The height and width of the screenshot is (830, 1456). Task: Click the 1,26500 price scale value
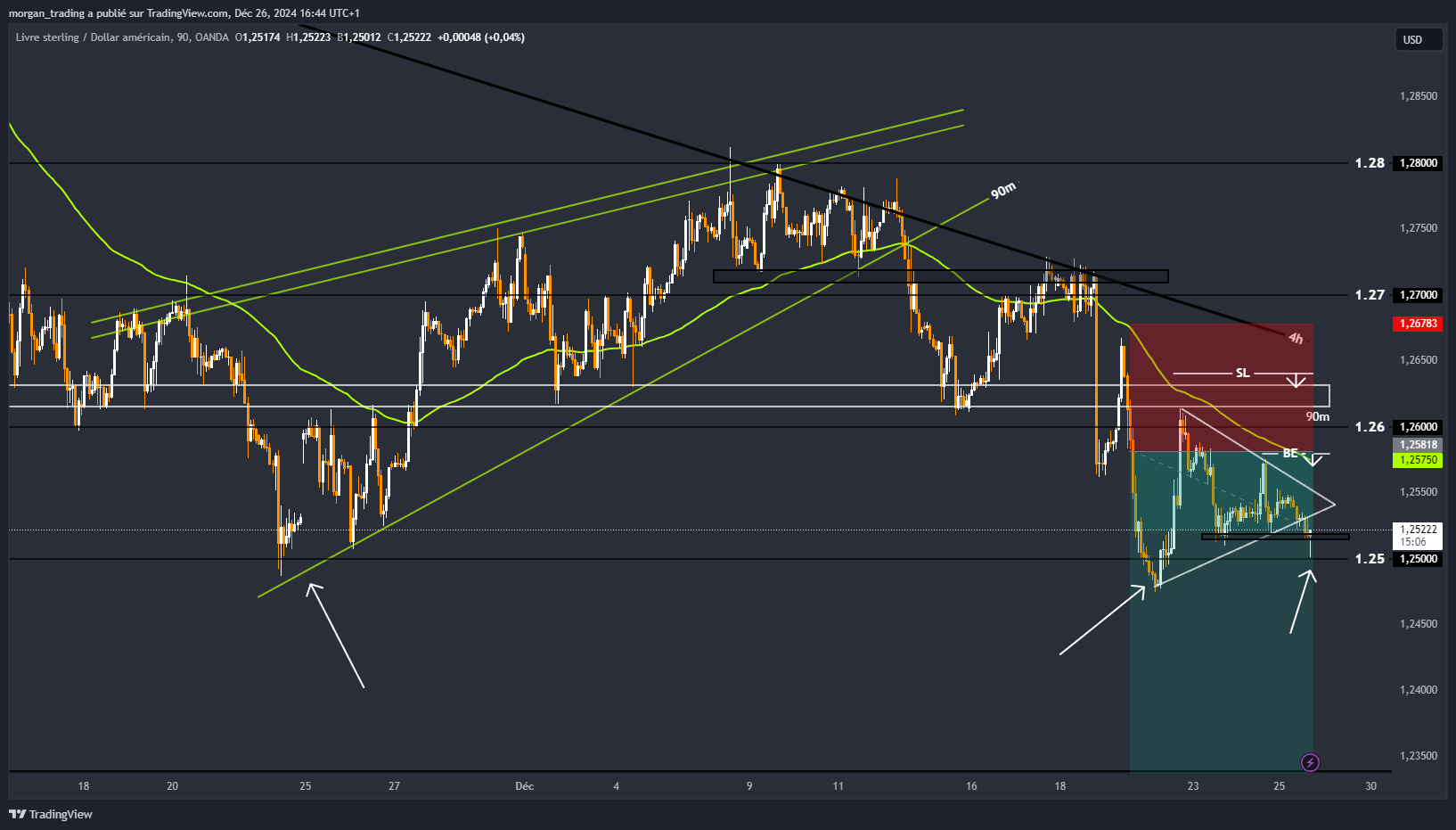[1418, 360]
